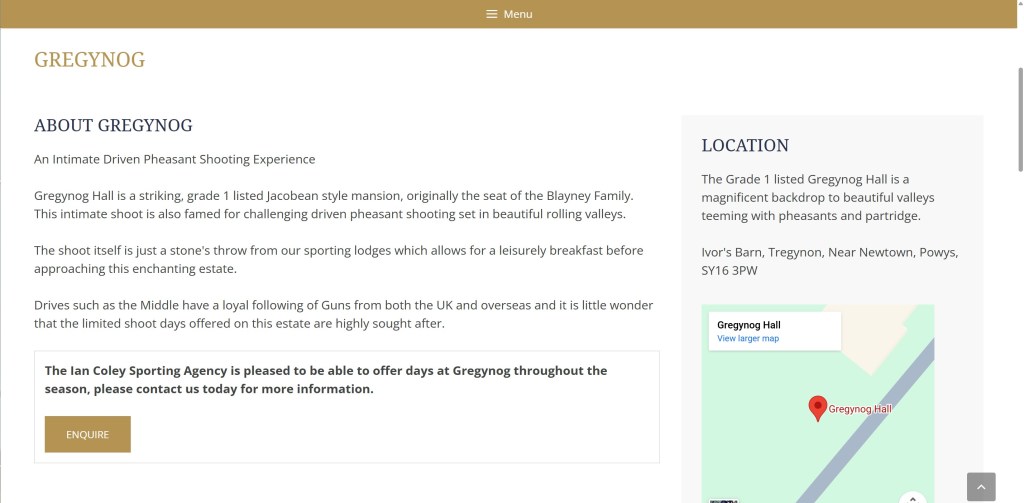Click the bold Ian Coley Sporting Agency text
The width and height of the screenshot is (1024, 503).
click(326, 379)
